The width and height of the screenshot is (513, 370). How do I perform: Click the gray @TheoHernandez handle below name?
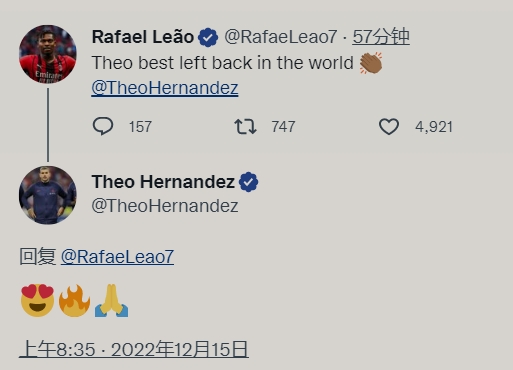pos(165,206)
